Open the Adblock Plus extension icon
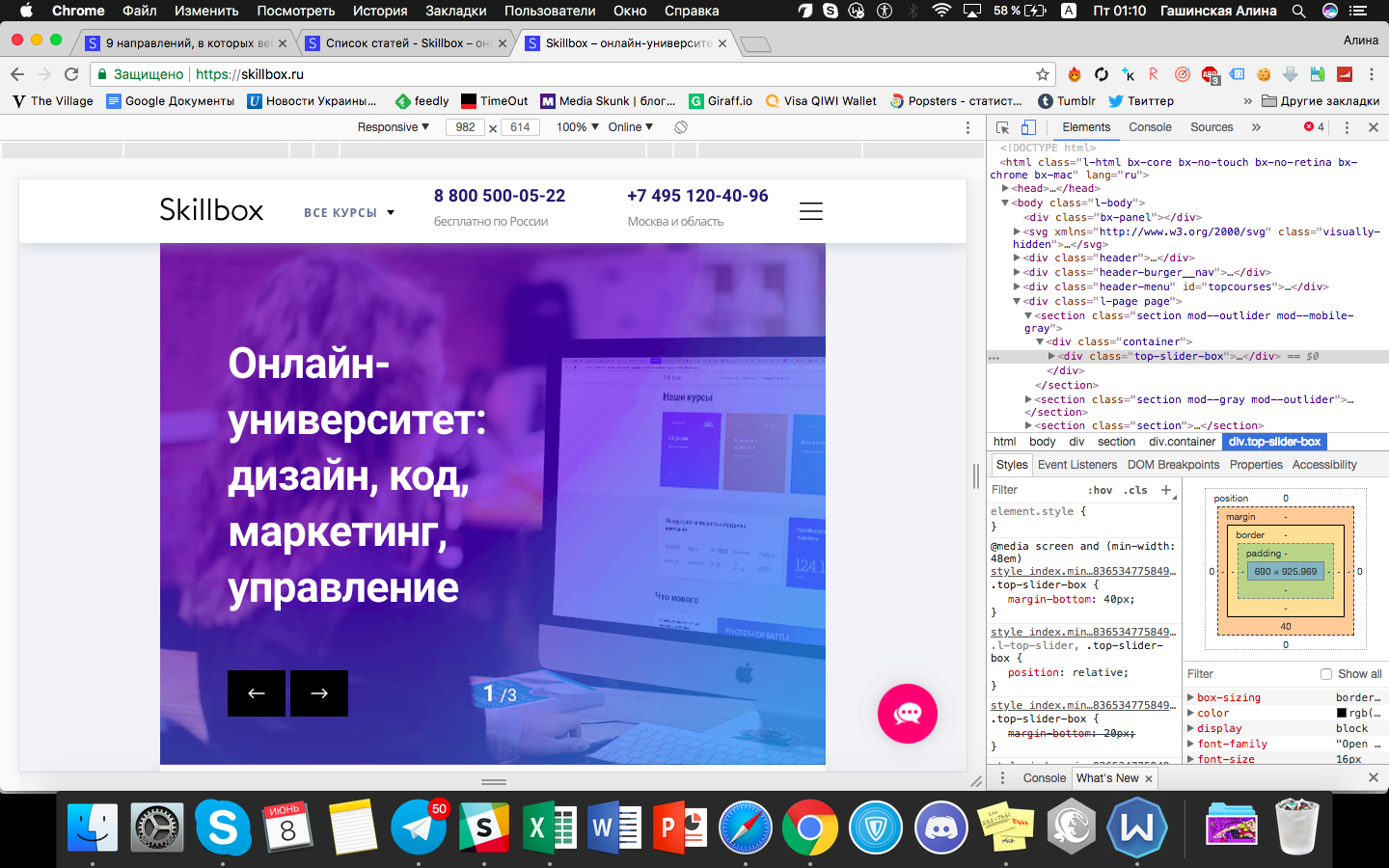This screenshot has height=868, width=1389. pos(1210,74)
